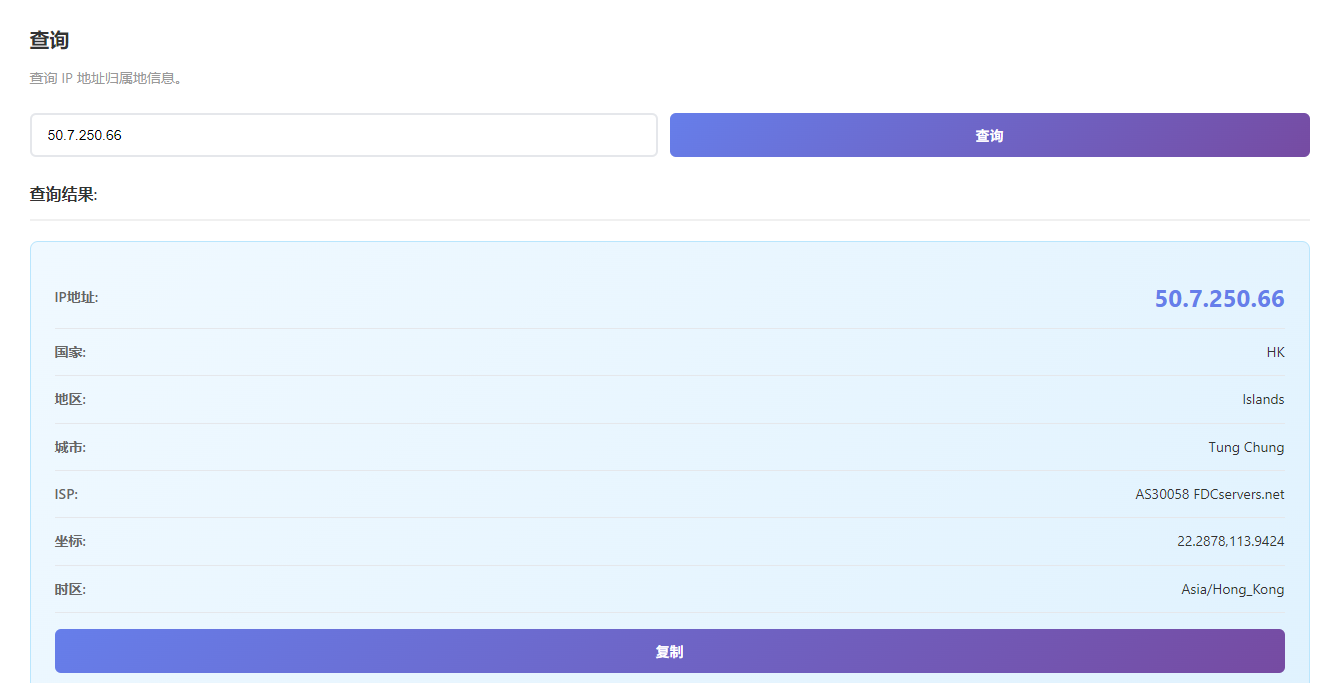The height and width of the screenshot is (683, 1329).
Task: Click the Islands region value
Action: pyautogui.click(x=1263, y=399)
